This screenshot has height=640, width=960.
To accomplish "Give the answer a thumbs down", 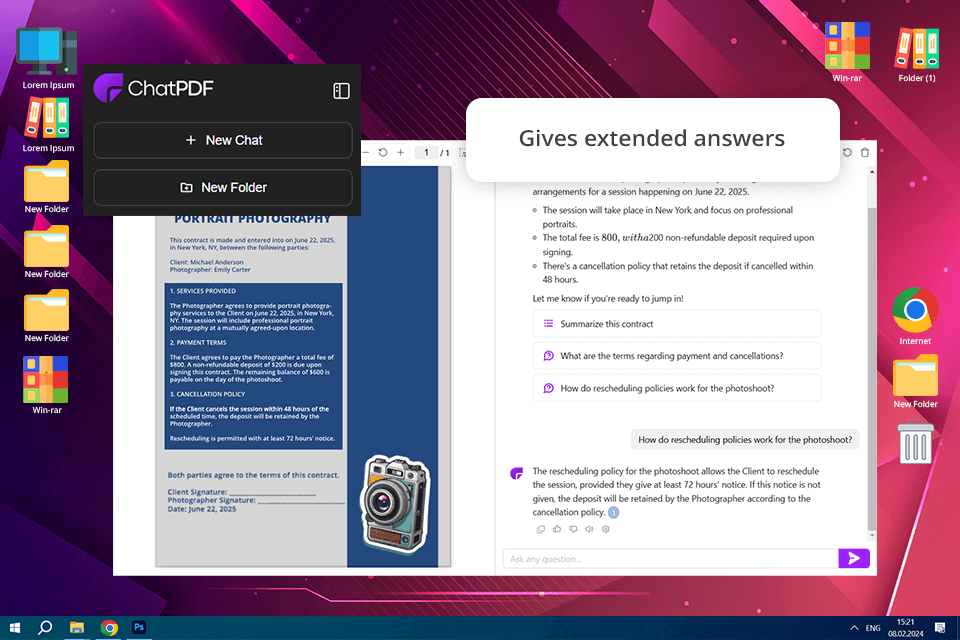I will tap(573, 529).
